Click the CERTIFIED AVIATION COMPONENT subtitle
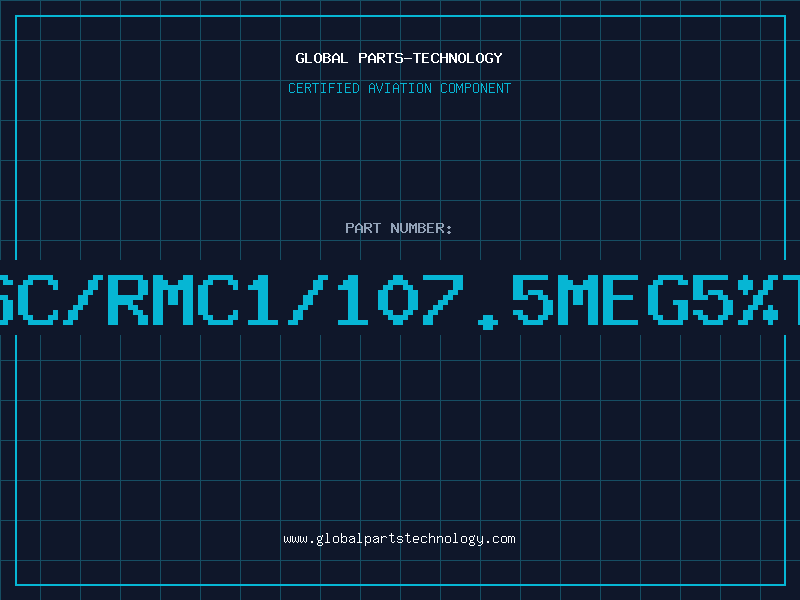Image resolution: width=800 pixels, height=600 pixels. click(x=399, y=88)
